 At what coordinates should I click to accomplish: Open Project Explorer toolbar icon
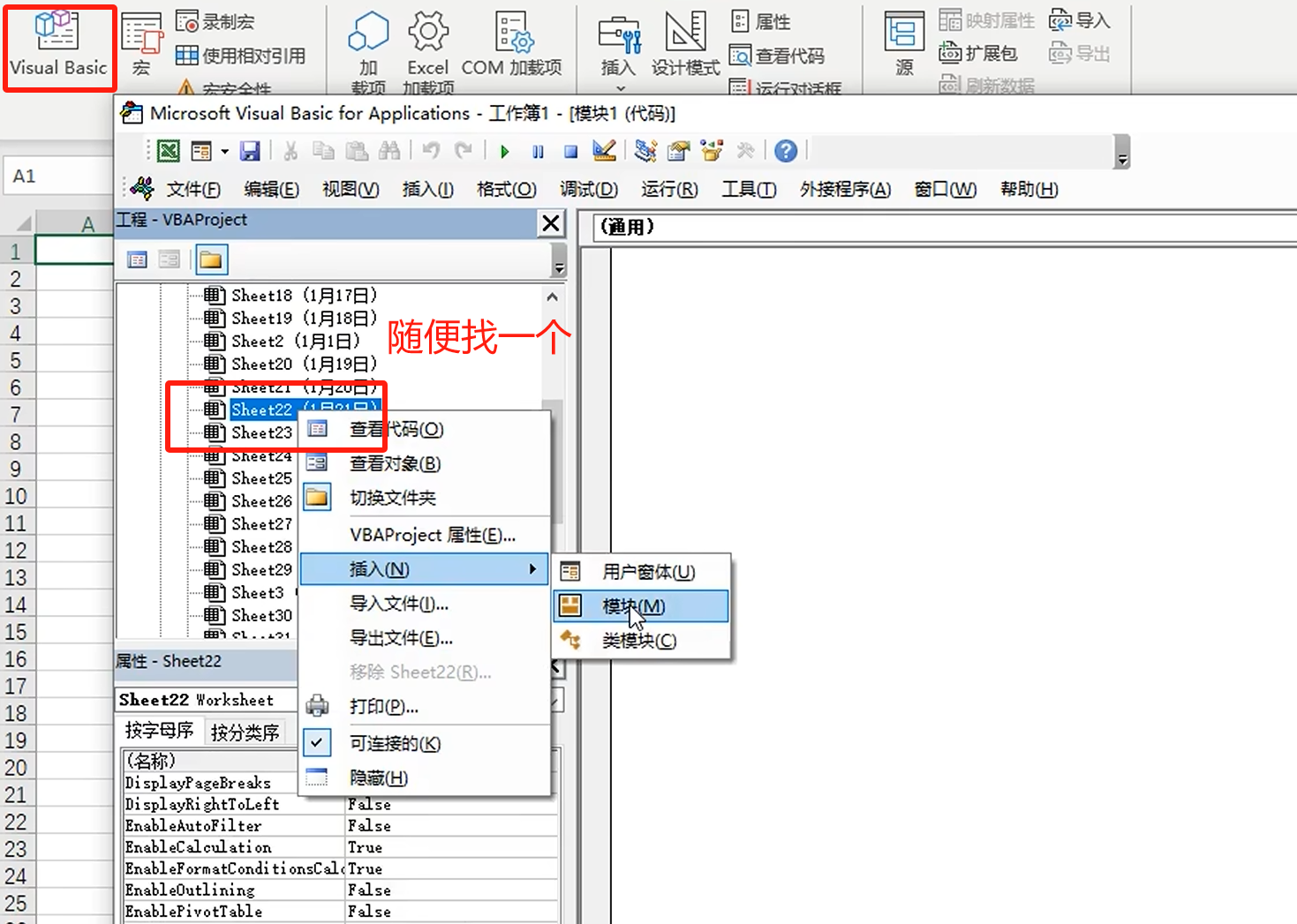(645, 151)
